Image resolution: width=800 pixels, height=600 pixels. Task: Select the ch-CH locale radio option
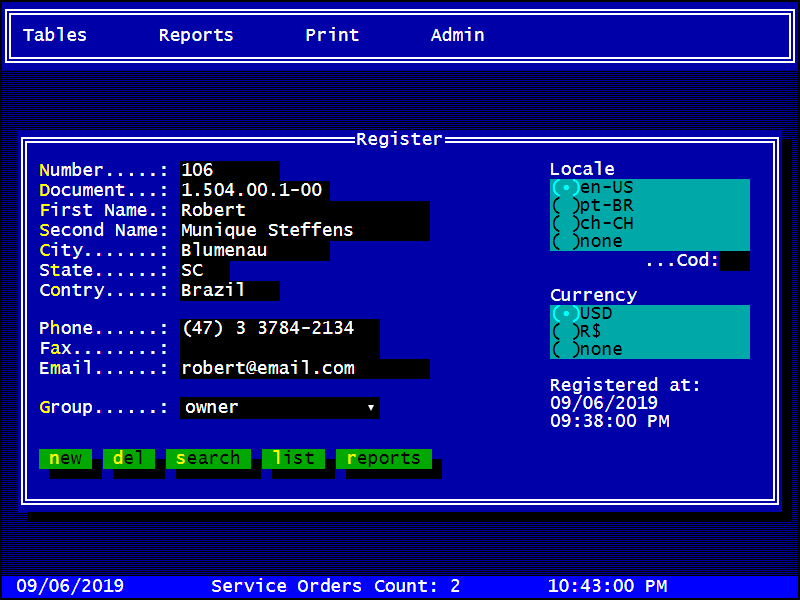click(649, 223)
